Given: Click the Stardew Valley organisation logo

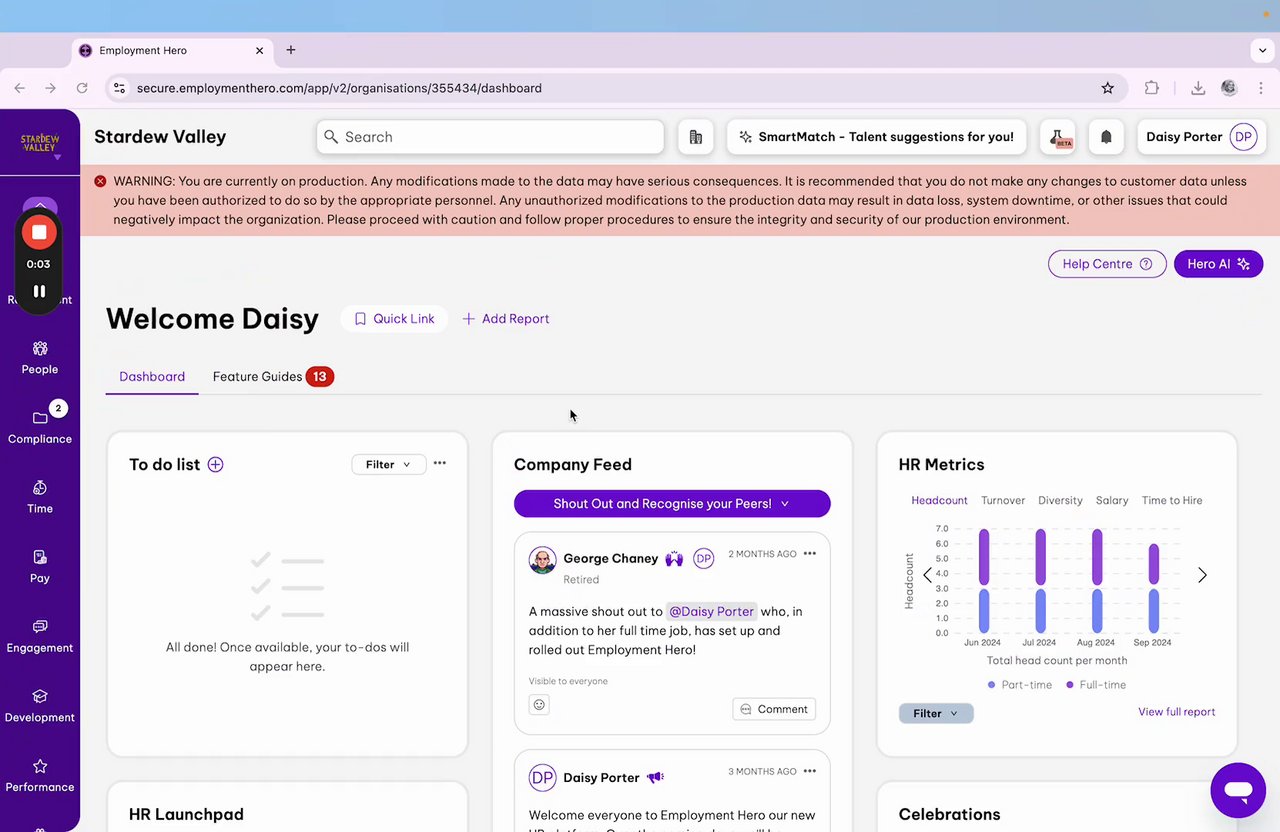Looking at the screenshot, I should click(40, 143).
